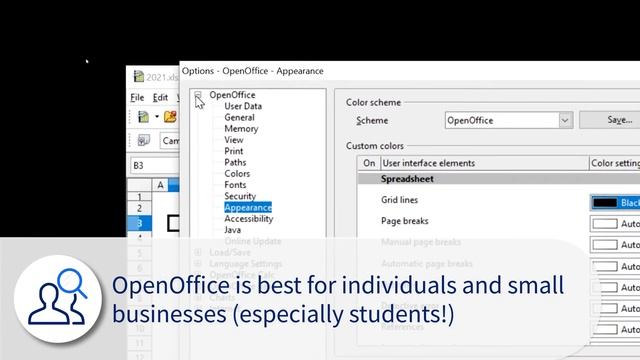
Task: Select Java in options tree
Action: [x=232, y=230]
